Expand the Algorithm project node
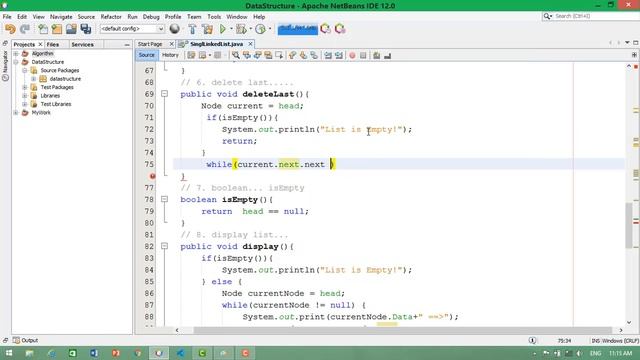Image resolution: width=640 pixels, height=360 pixels. [x=16, y=53]
